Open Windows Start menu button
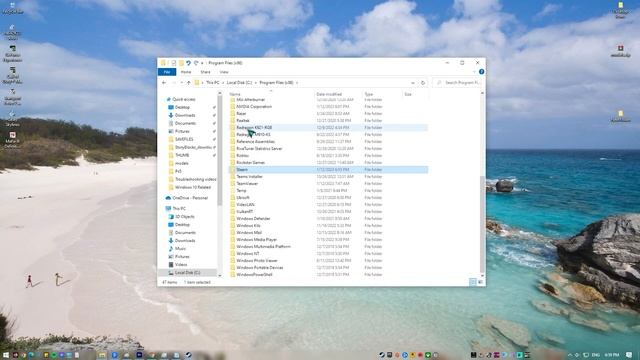The width and height of the screenshot is (640, 360). click(x=6, y=355)
